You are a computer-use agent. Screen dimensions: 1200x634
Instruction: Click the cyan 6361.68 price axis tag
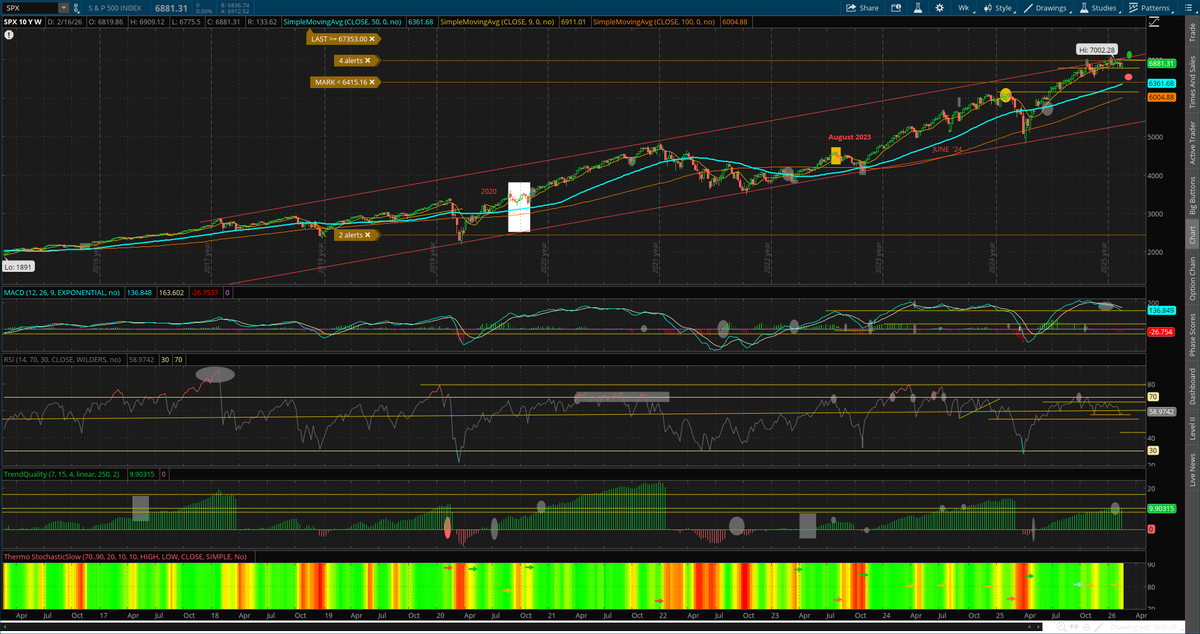1160,83
